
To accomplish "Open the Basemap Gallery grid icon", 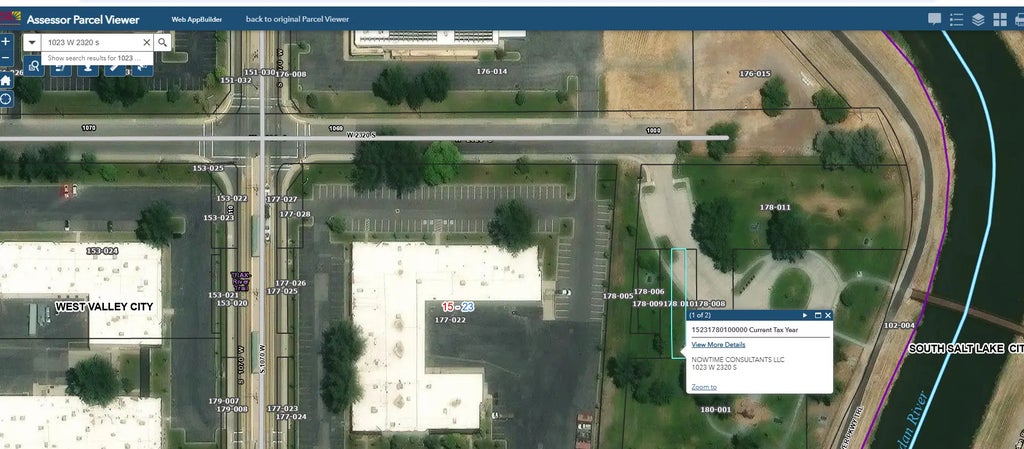I will 1000,19.
